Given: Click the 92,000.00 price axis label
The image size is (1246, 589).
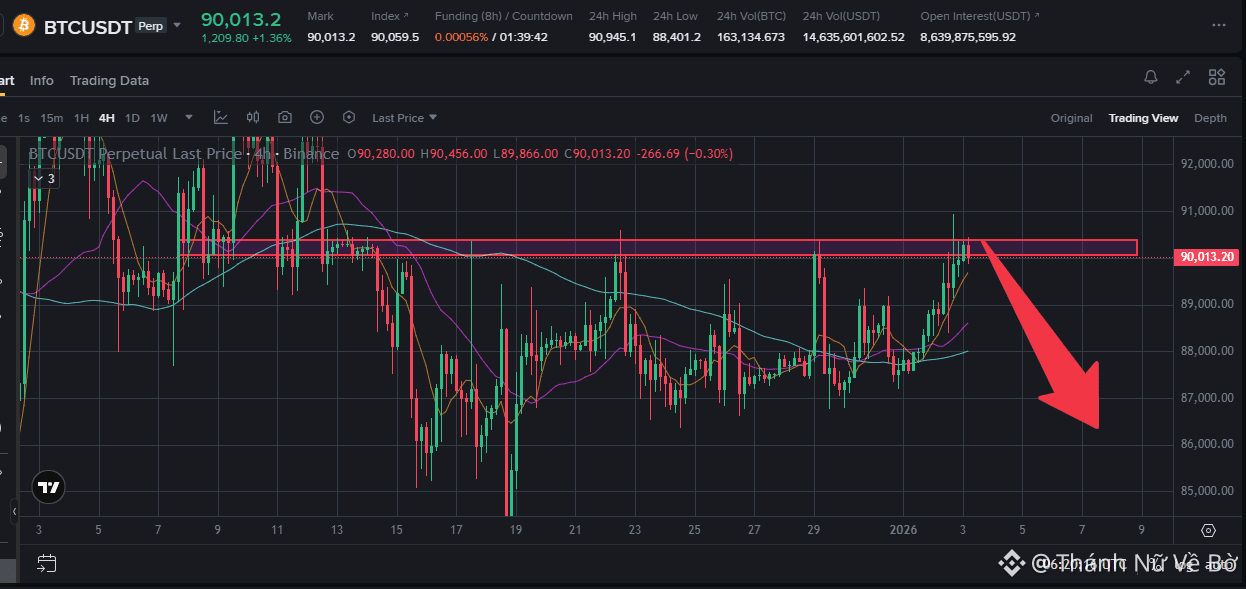Looking at the screenshot, I should pyautogui.click(x=1208, y=164).
